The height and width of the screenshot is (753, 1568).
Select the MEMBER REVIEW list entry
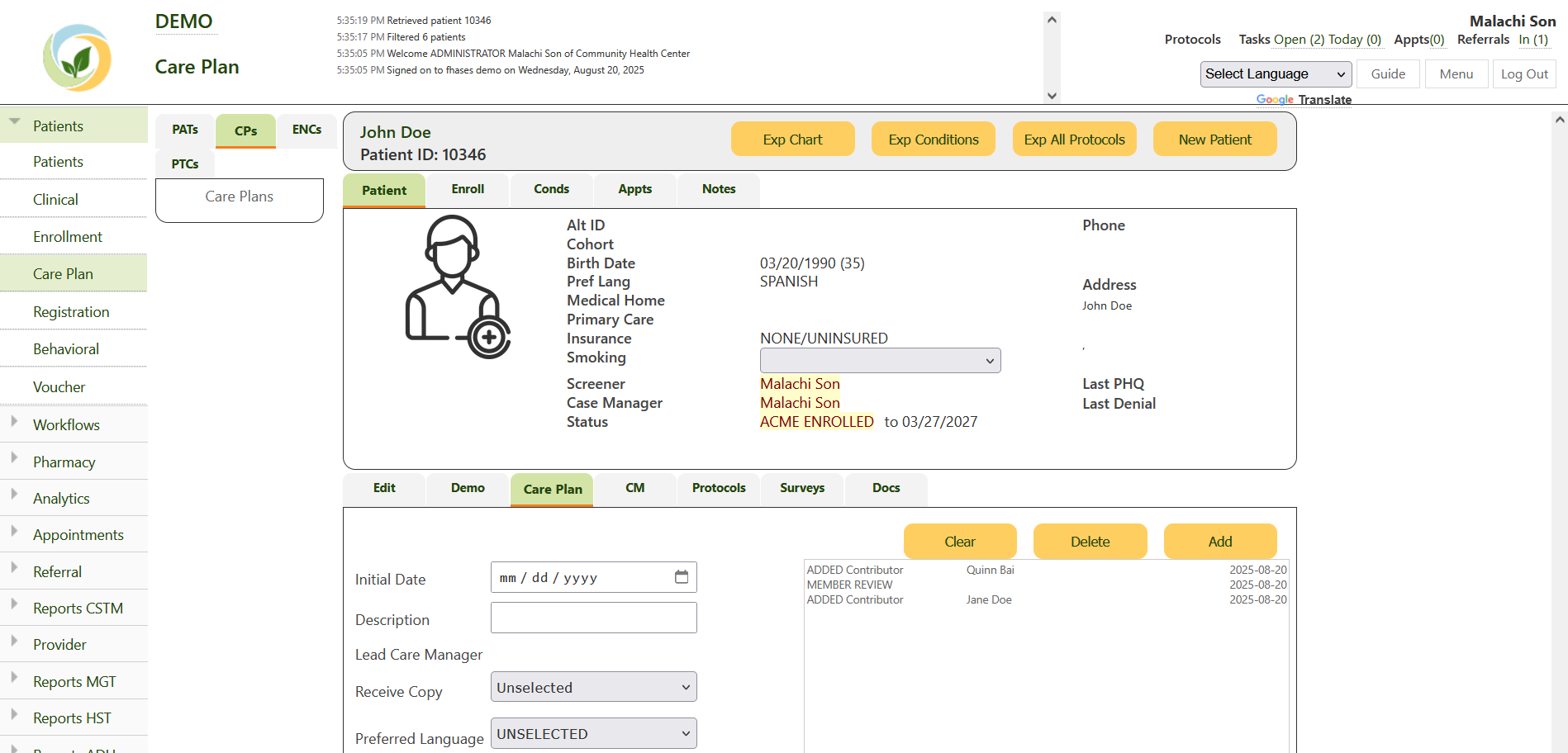coord(849,585)
